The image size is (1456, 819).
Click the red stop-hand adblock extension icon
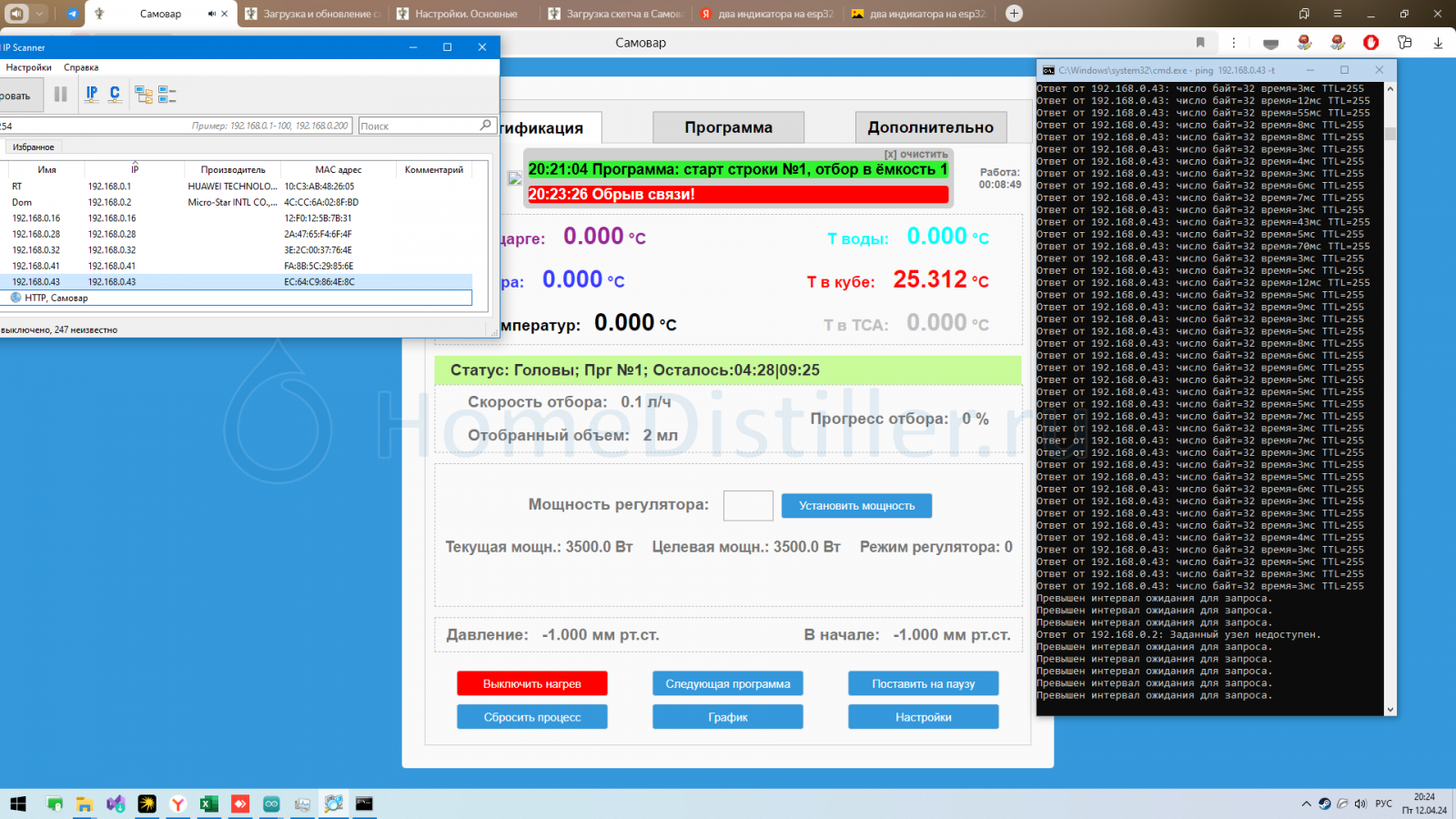1370,43
